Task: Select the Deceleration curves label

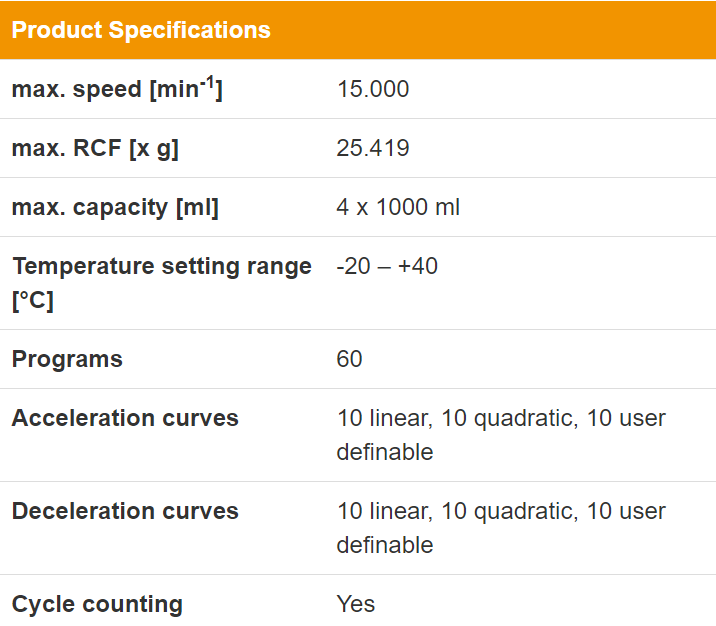Action: tap(125, 510)
